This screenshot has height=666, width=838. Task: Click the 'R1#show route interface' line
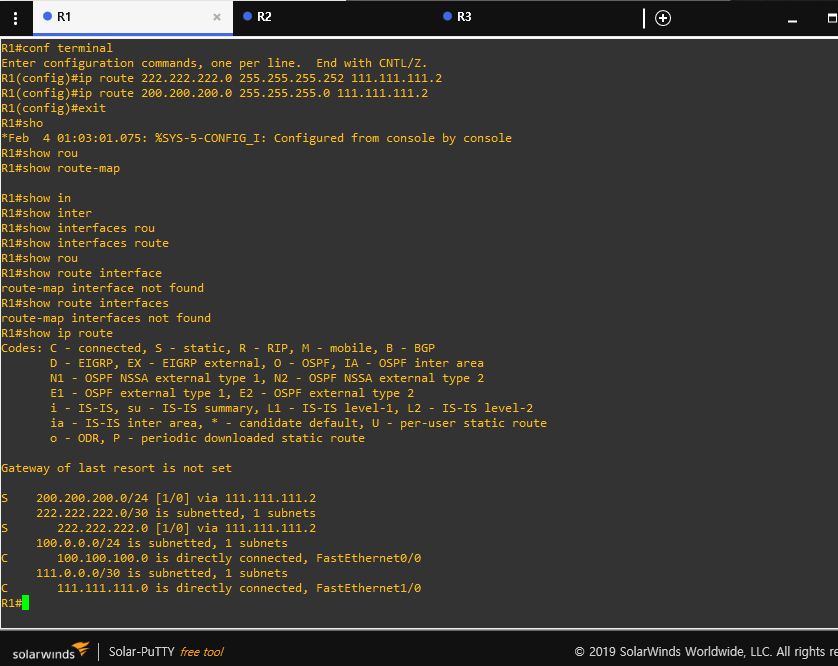81,273
